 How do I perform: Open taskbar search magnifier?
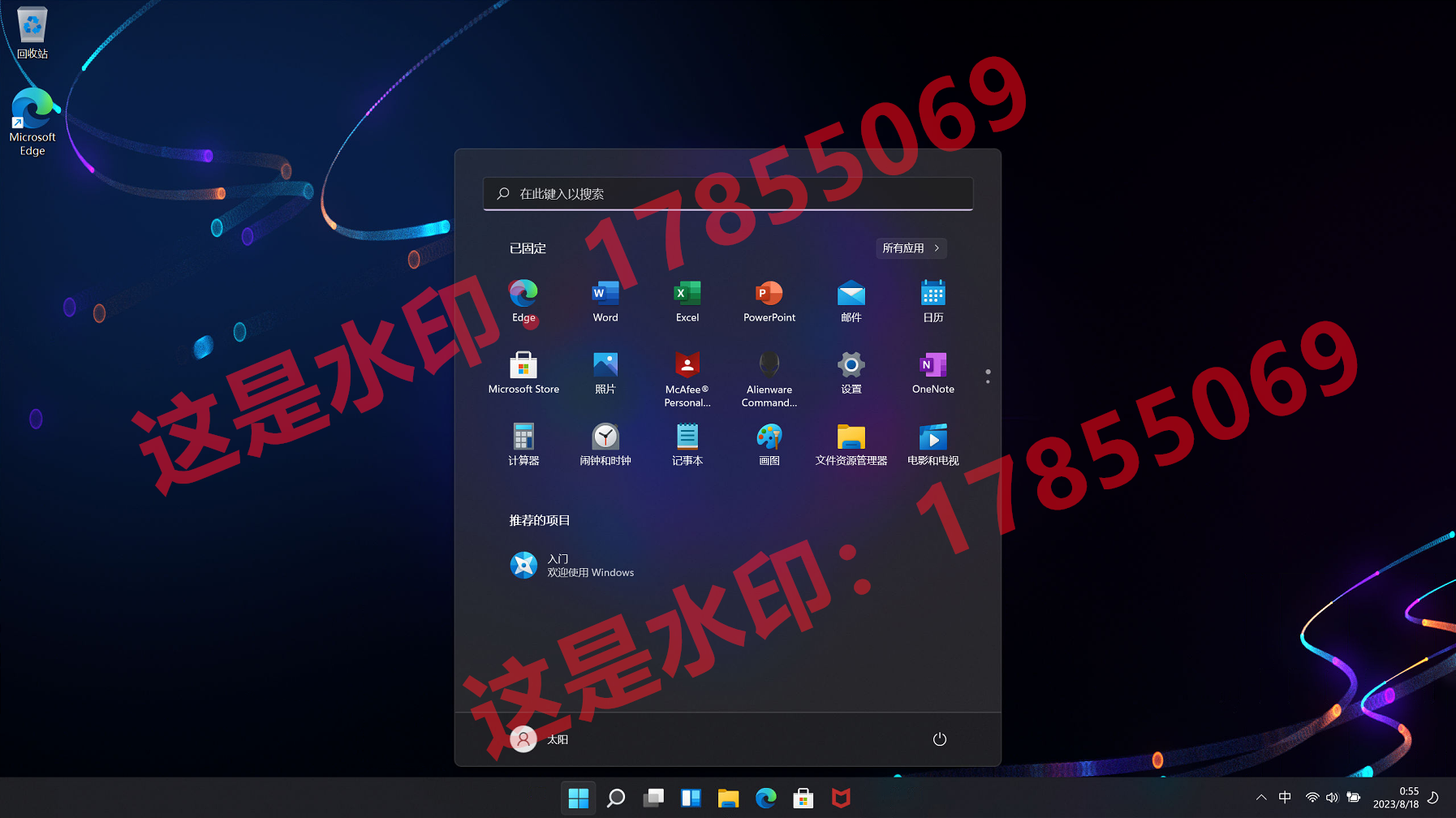coord(616,799)
